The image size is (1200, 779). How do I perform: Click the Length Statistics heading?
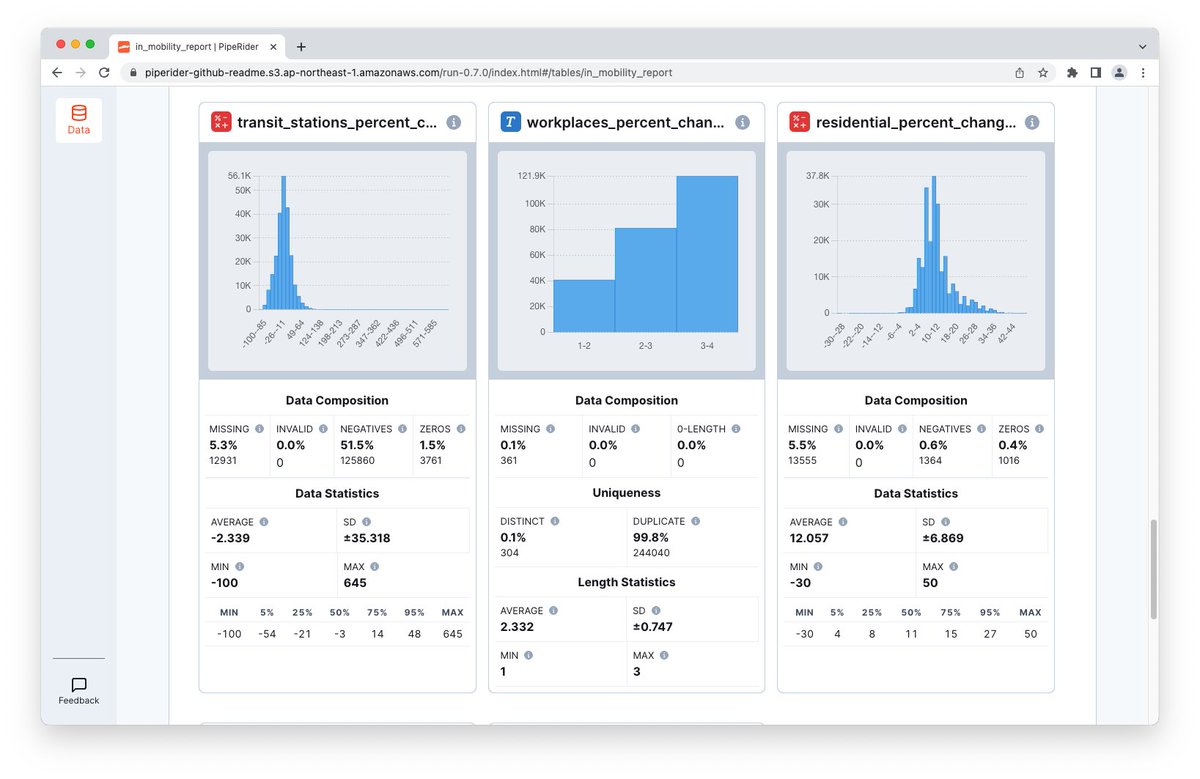626,582
